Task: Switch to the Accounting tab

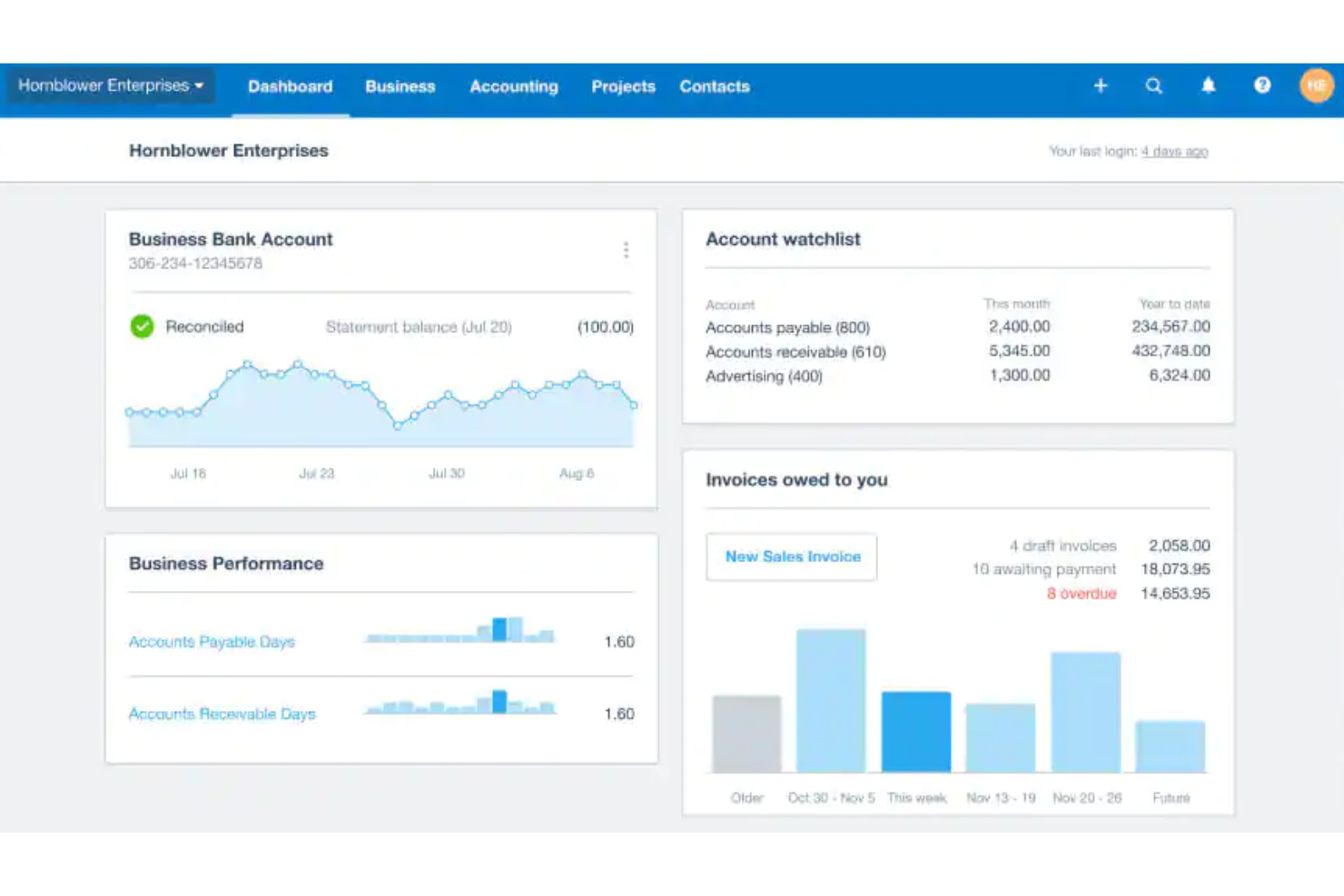Action: click(x=513, y=86)
